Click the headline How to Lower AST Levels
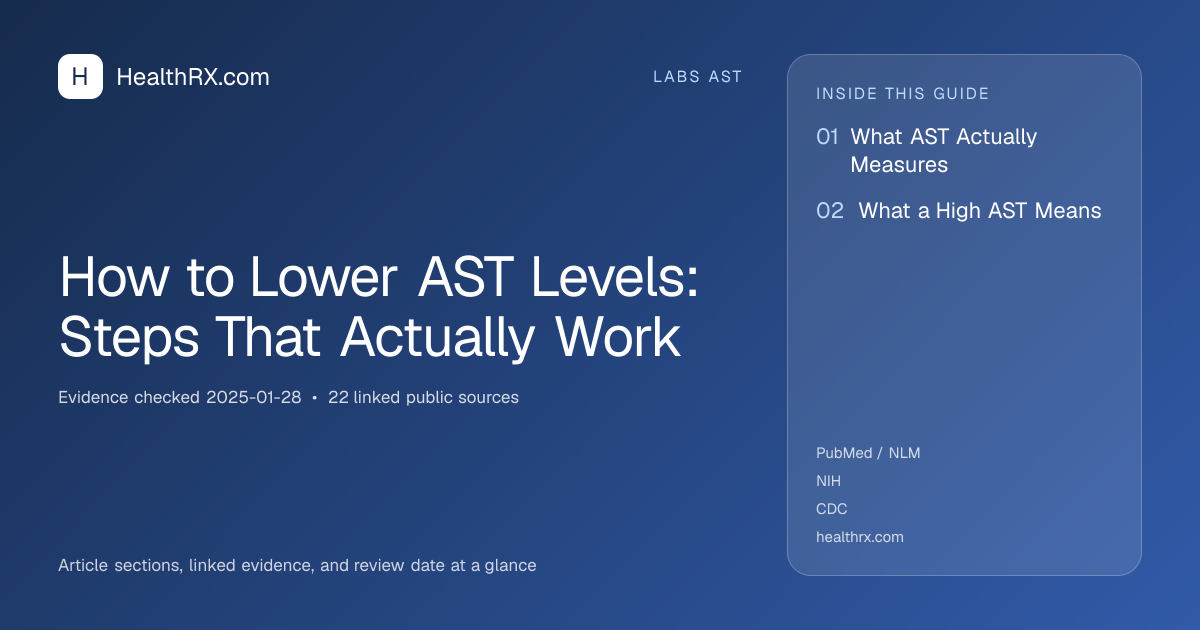Image resolution: width=1200 pixels, height=630 pixels. 379,307
